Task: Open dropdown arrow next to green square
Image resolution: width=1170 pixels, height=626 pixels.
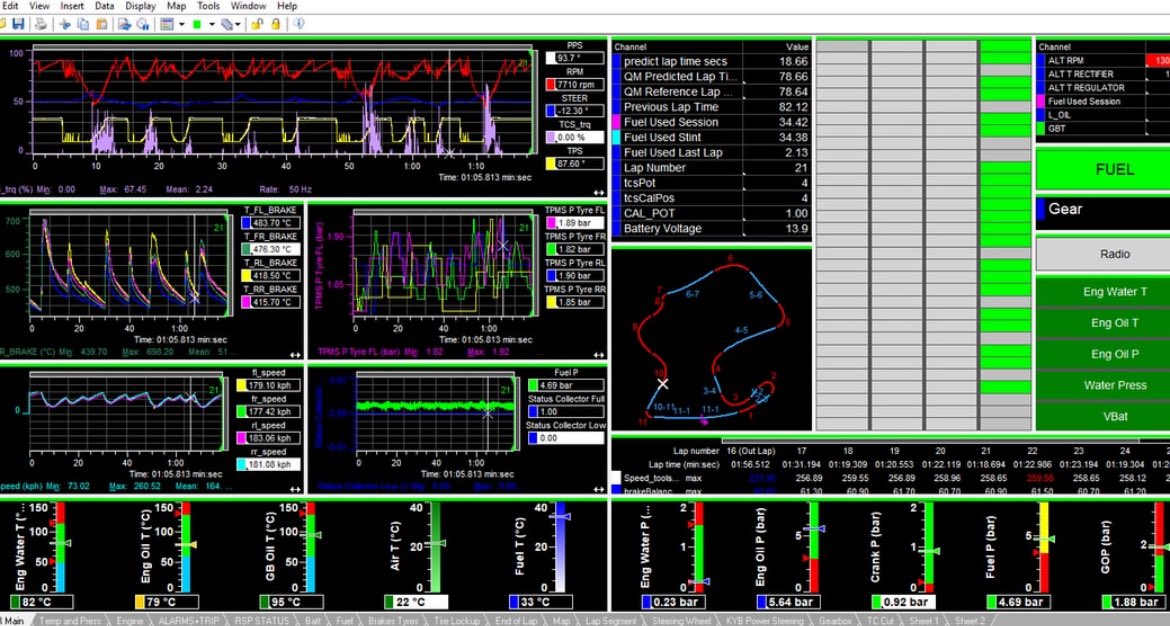Action: pos(212,25)
